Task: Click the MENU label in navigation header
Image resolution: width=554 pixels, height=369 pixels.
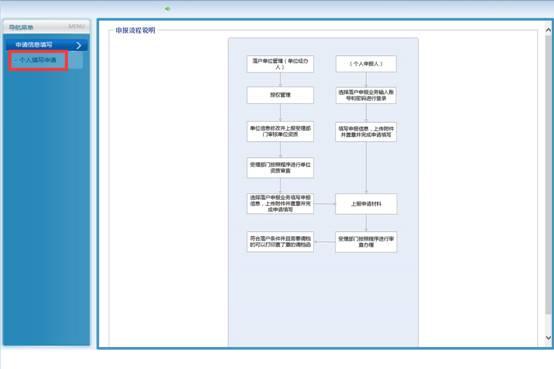Action: click(x=76, y=27)
